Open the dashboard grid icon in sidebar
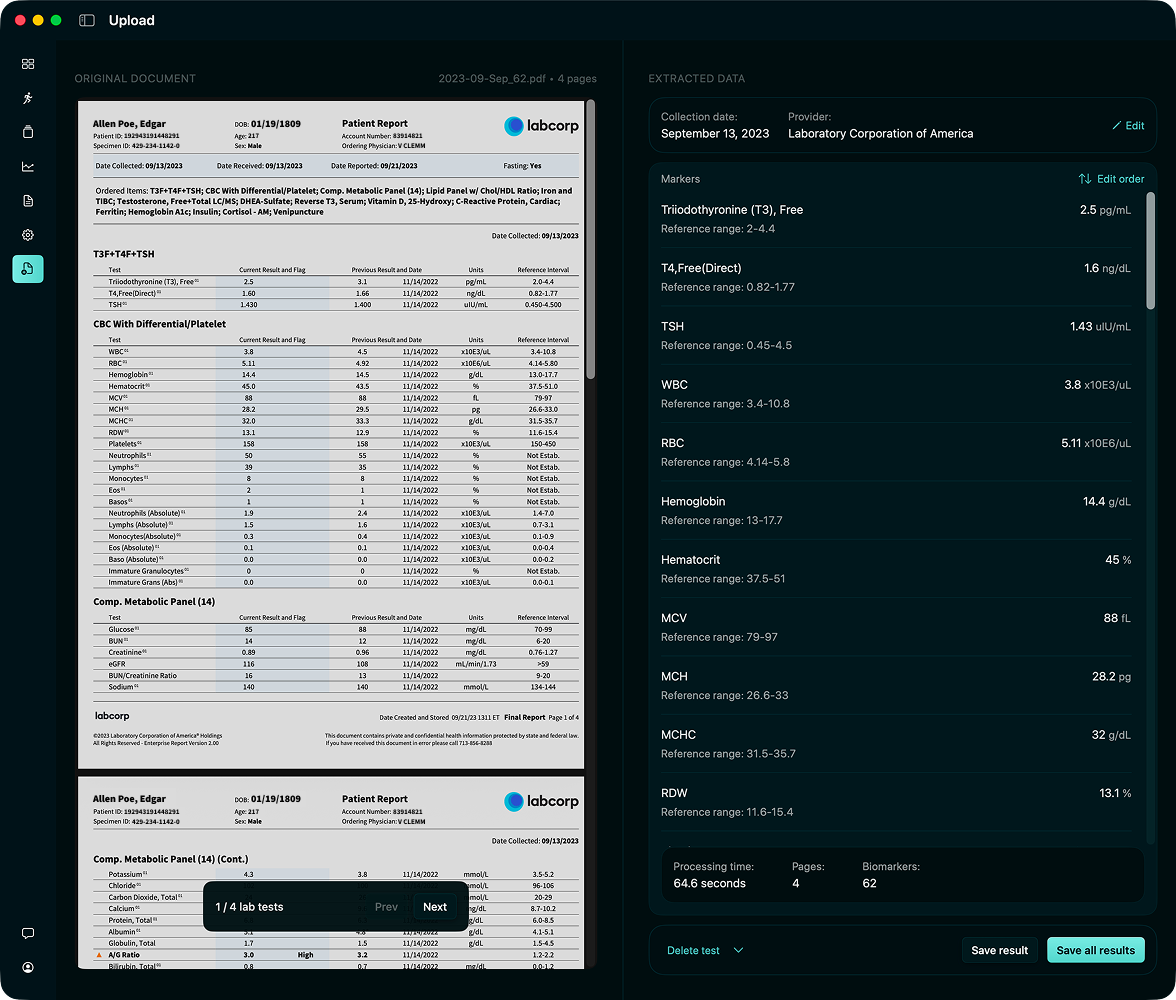Viewport: 1176px width, 1000px height. click(28, 64)
